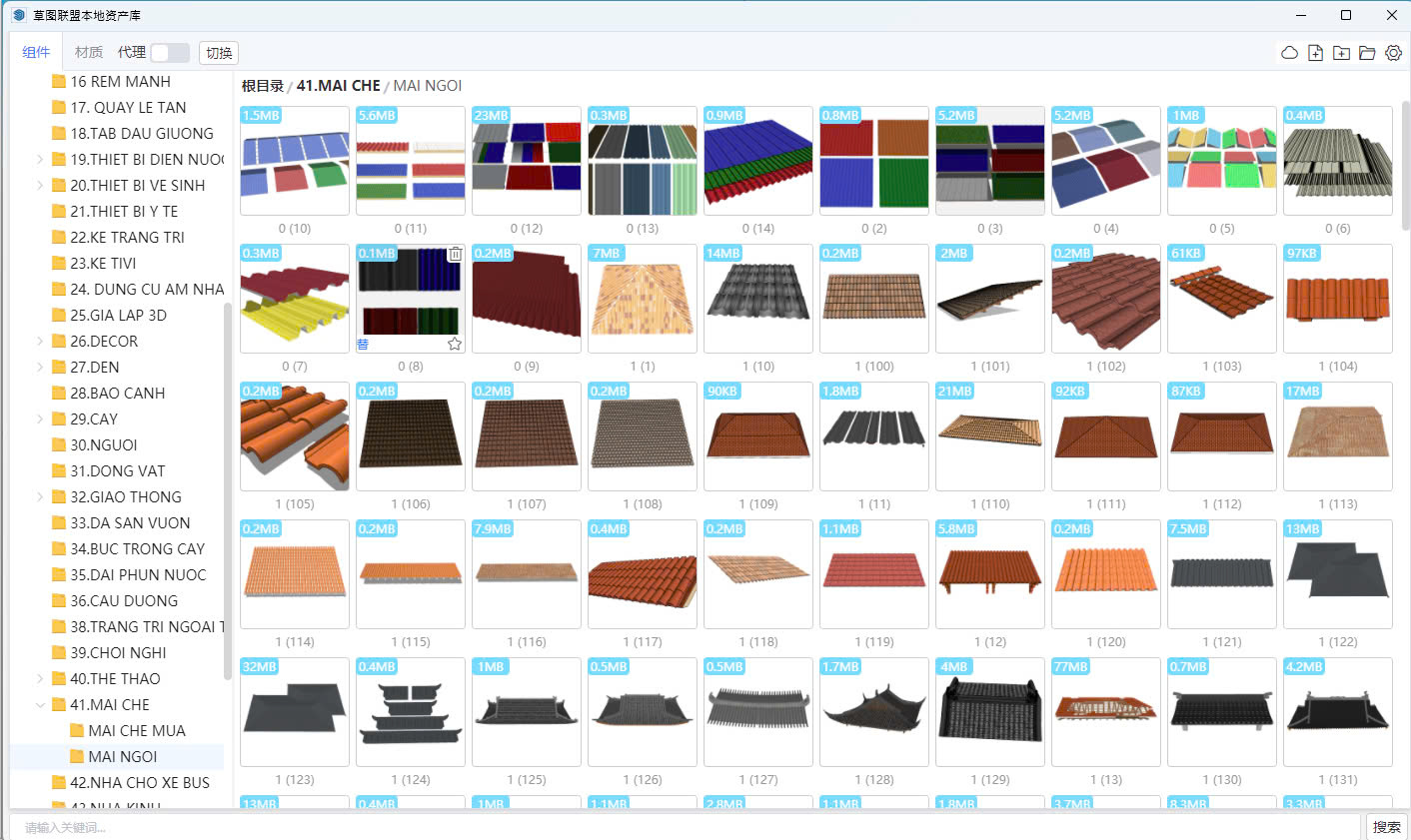
Task: Click the folder icon beside MAI CHE MUA
Action: 77,730
